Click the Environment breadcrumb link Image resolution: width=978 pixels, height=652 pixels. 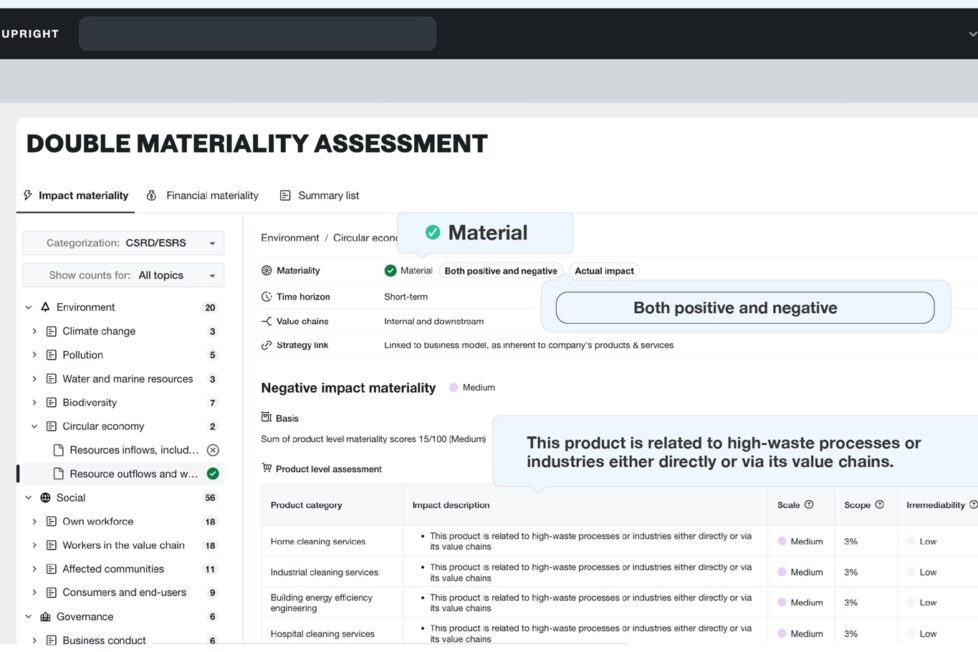tap(290, 238)
